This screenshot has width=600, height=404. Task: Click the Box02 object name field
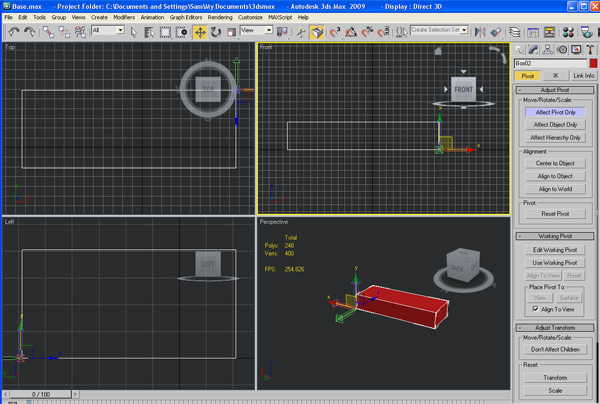tap(550, 64)
